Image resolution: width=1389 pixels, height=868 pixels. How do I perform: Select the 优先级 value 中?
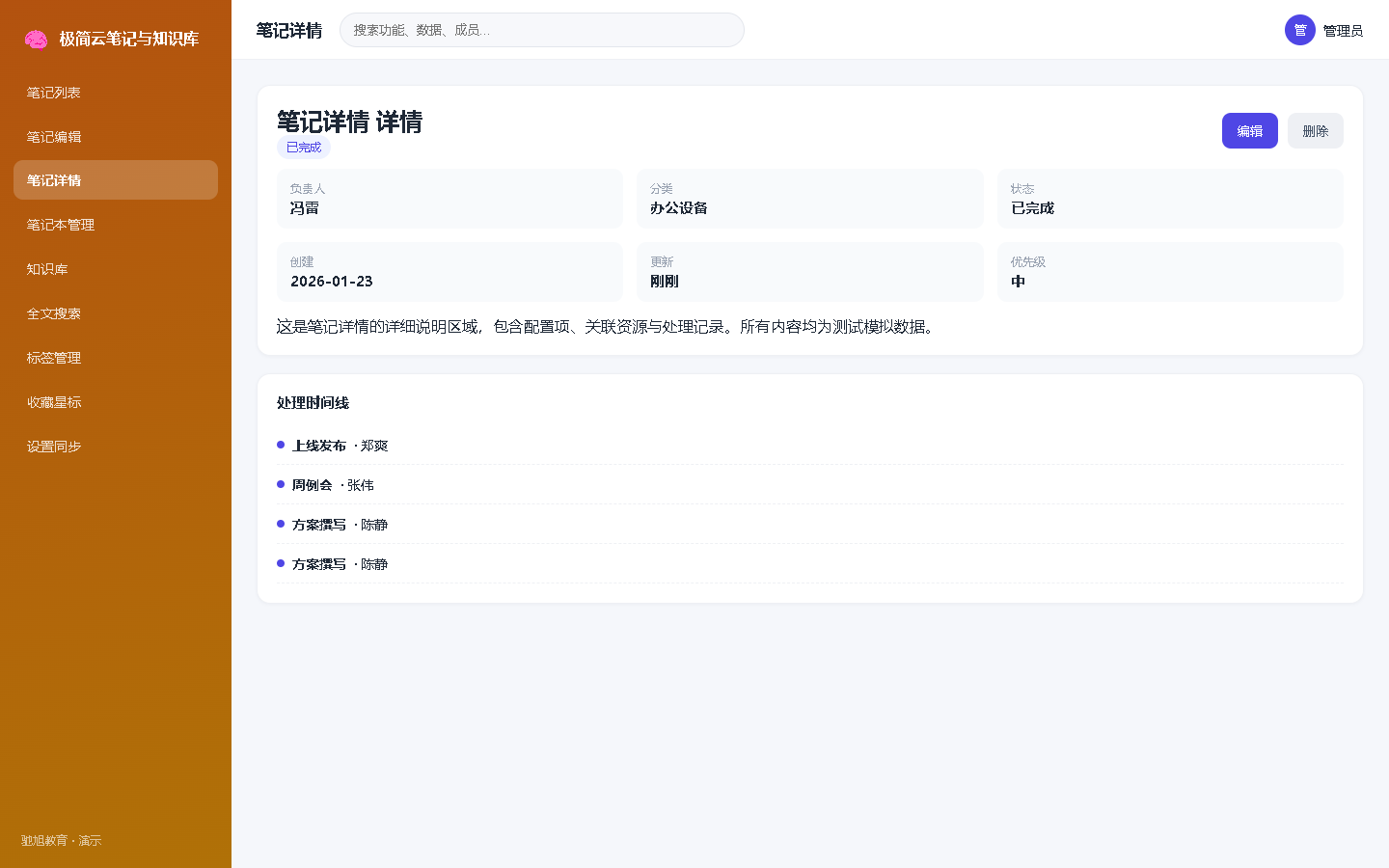[x=1018, y=282]
